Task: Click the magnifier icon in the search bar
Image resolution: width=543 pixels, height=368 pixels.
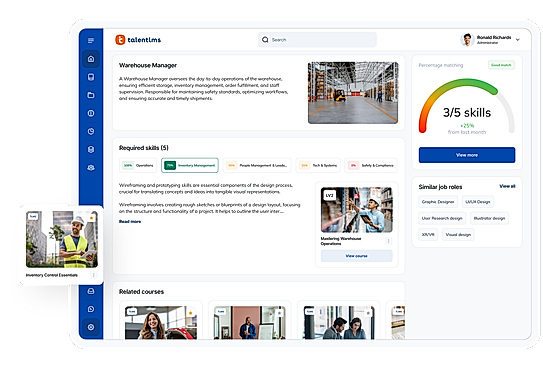Action: pos(265,40)
